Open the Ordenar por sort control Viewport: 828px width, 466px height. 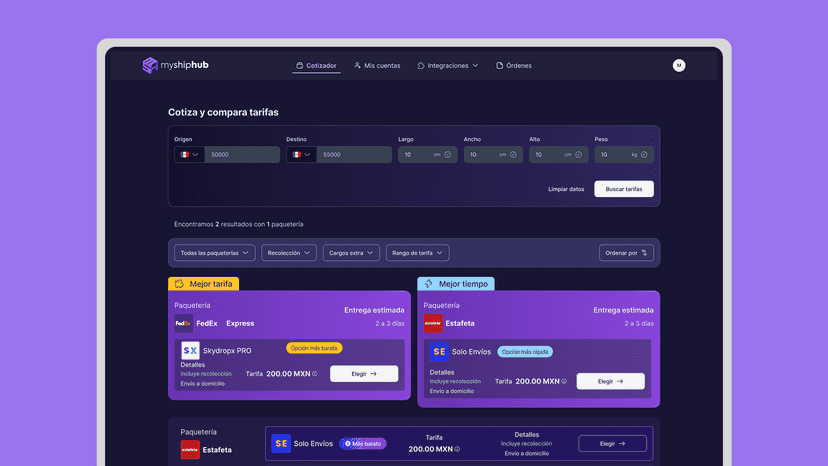tap(626, 253)
